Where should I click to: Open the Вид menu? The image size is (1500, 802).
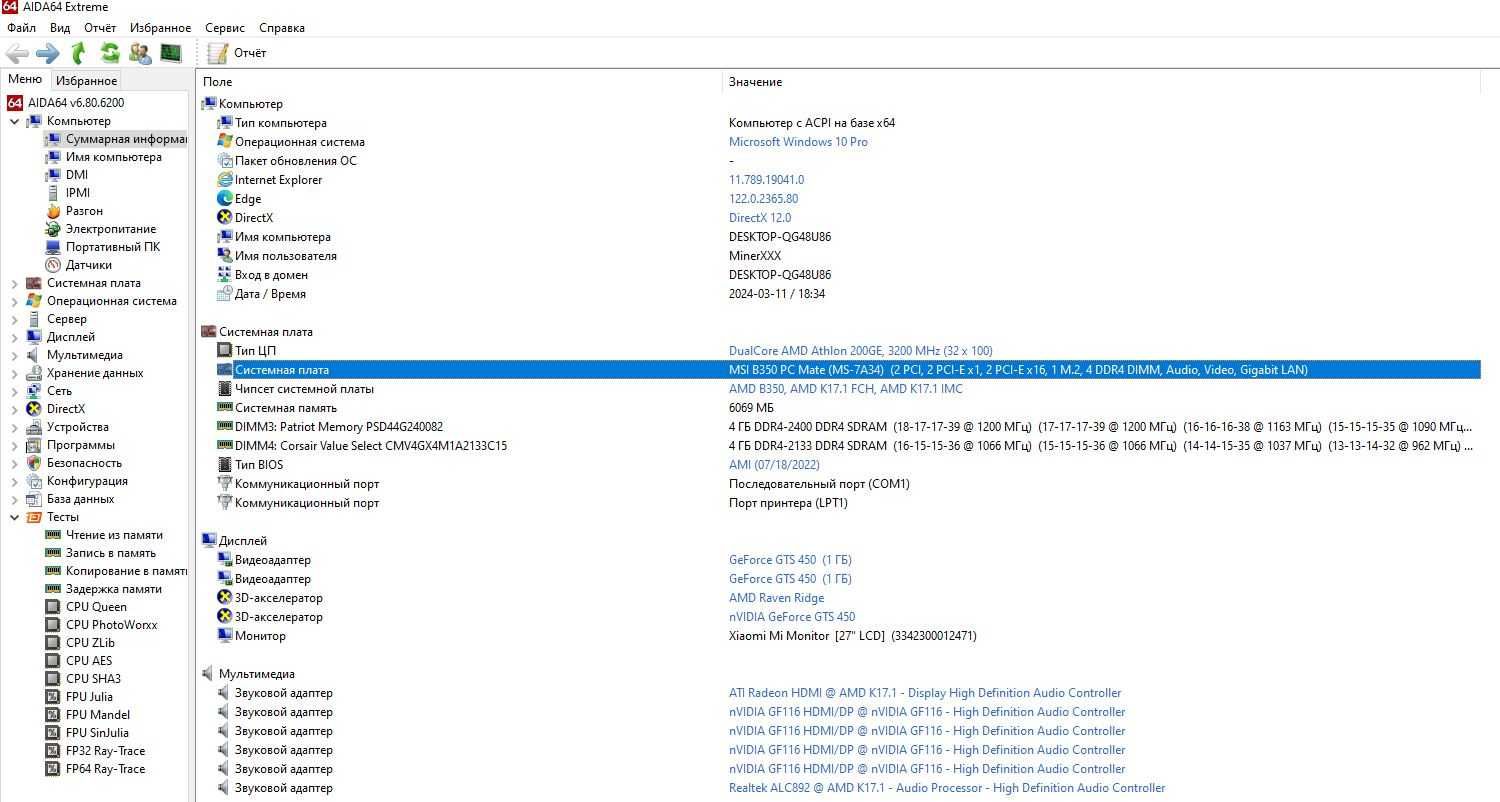click(x=60, y=28)
